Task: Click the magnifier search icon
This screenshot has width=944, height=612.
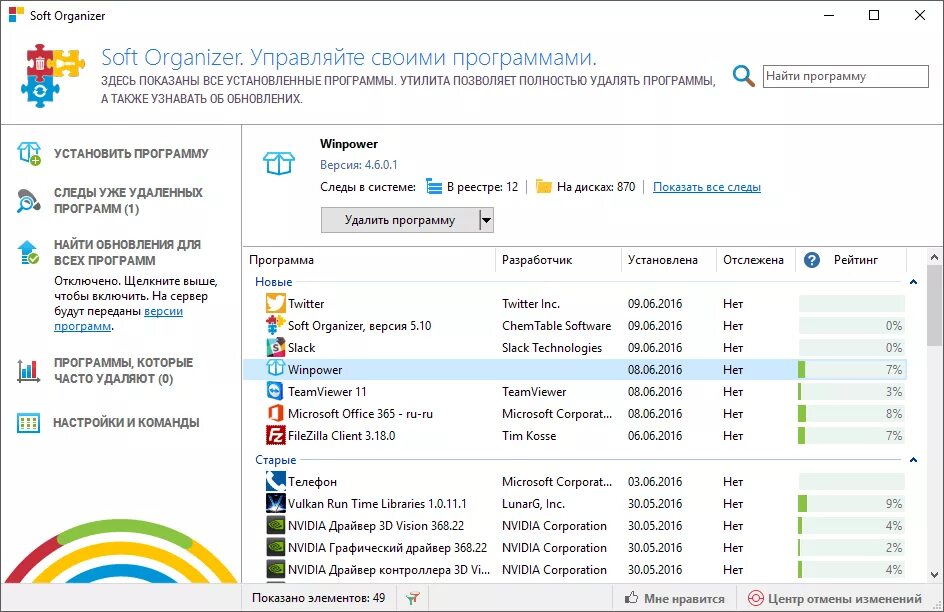Action: (x=744, y=76)
